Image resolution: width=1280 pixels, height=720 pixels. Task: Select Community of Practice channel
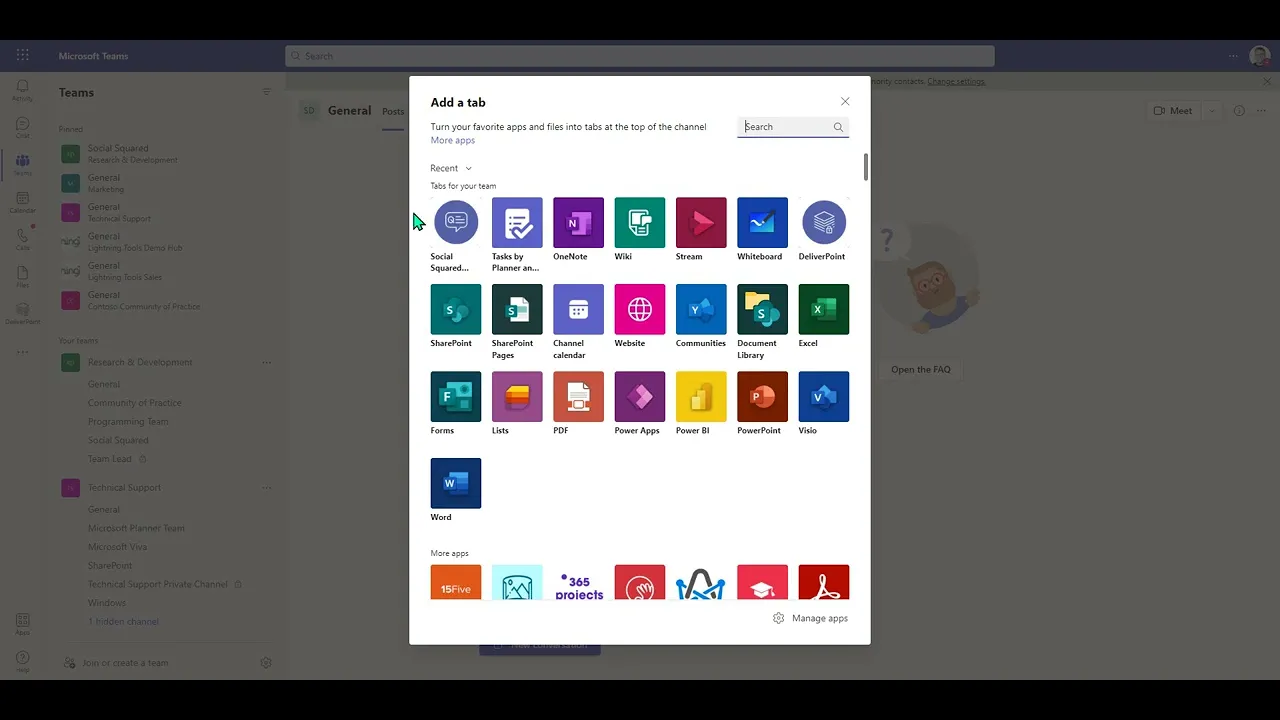pos(134,403)
